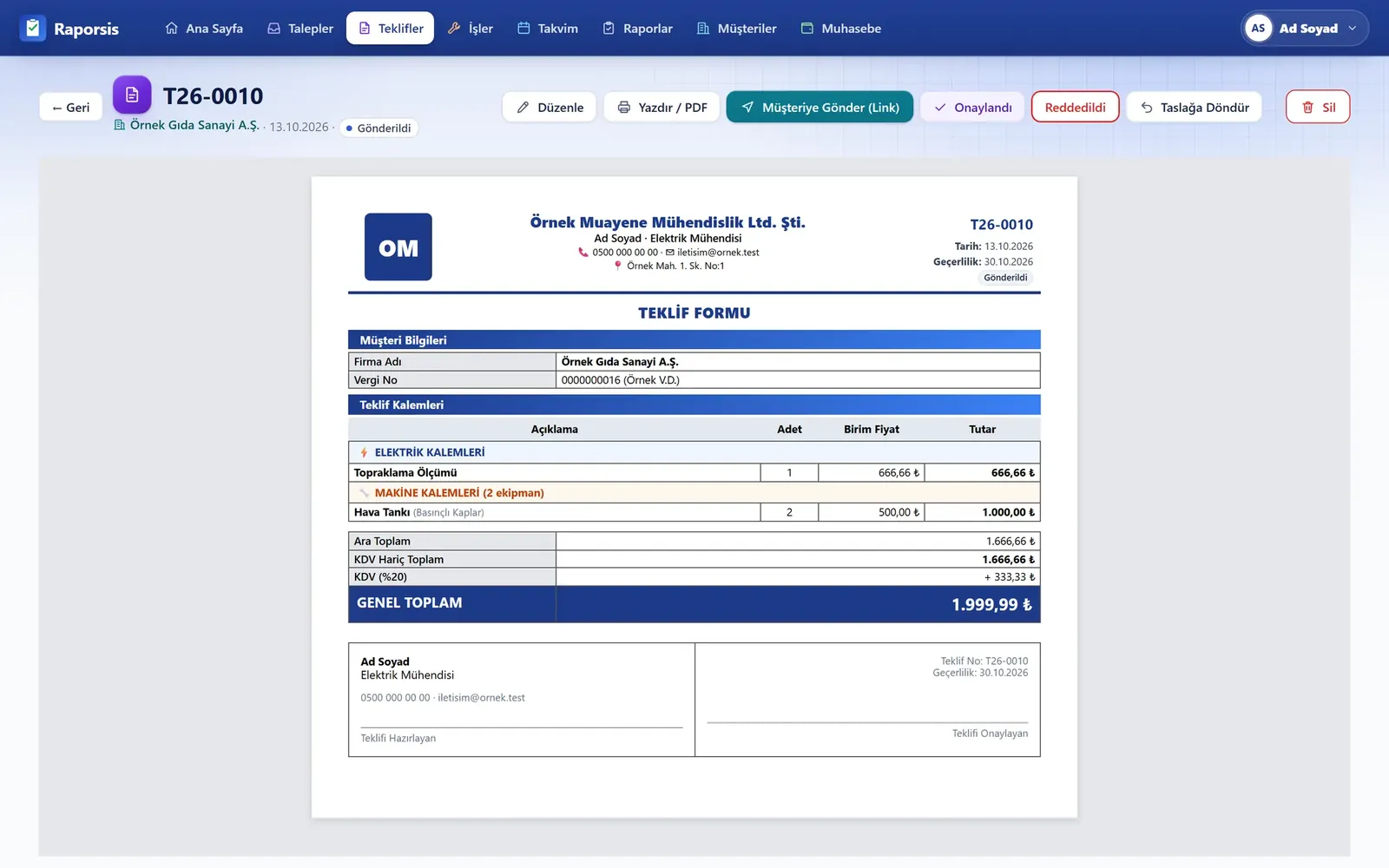Viewport: 1389px width, 868px height.
Task: Click the T26-0010 number in the form header
Action: (1001, 225)
